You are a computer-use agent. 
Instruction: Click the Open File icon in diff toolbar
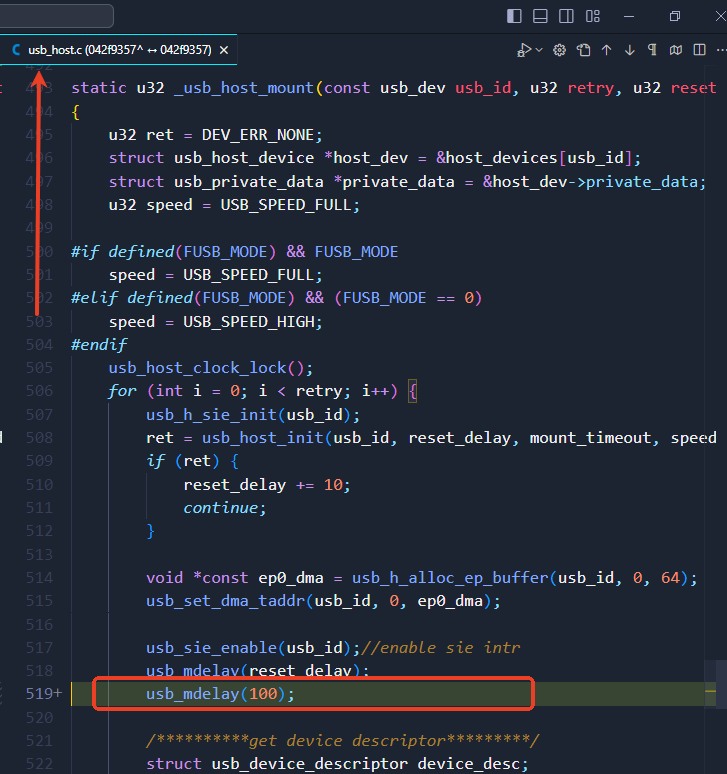pos(583,50)
